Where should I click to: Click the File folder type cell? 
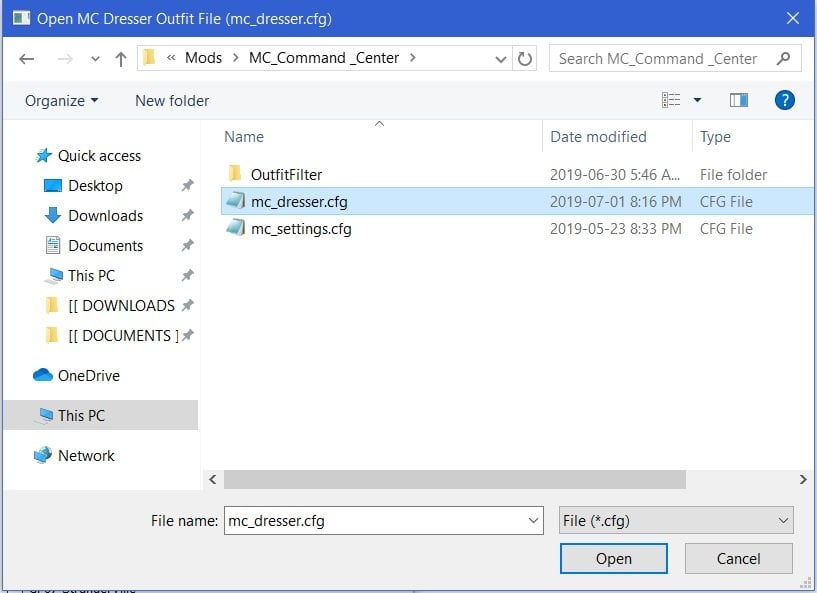(x=733, y=175)
